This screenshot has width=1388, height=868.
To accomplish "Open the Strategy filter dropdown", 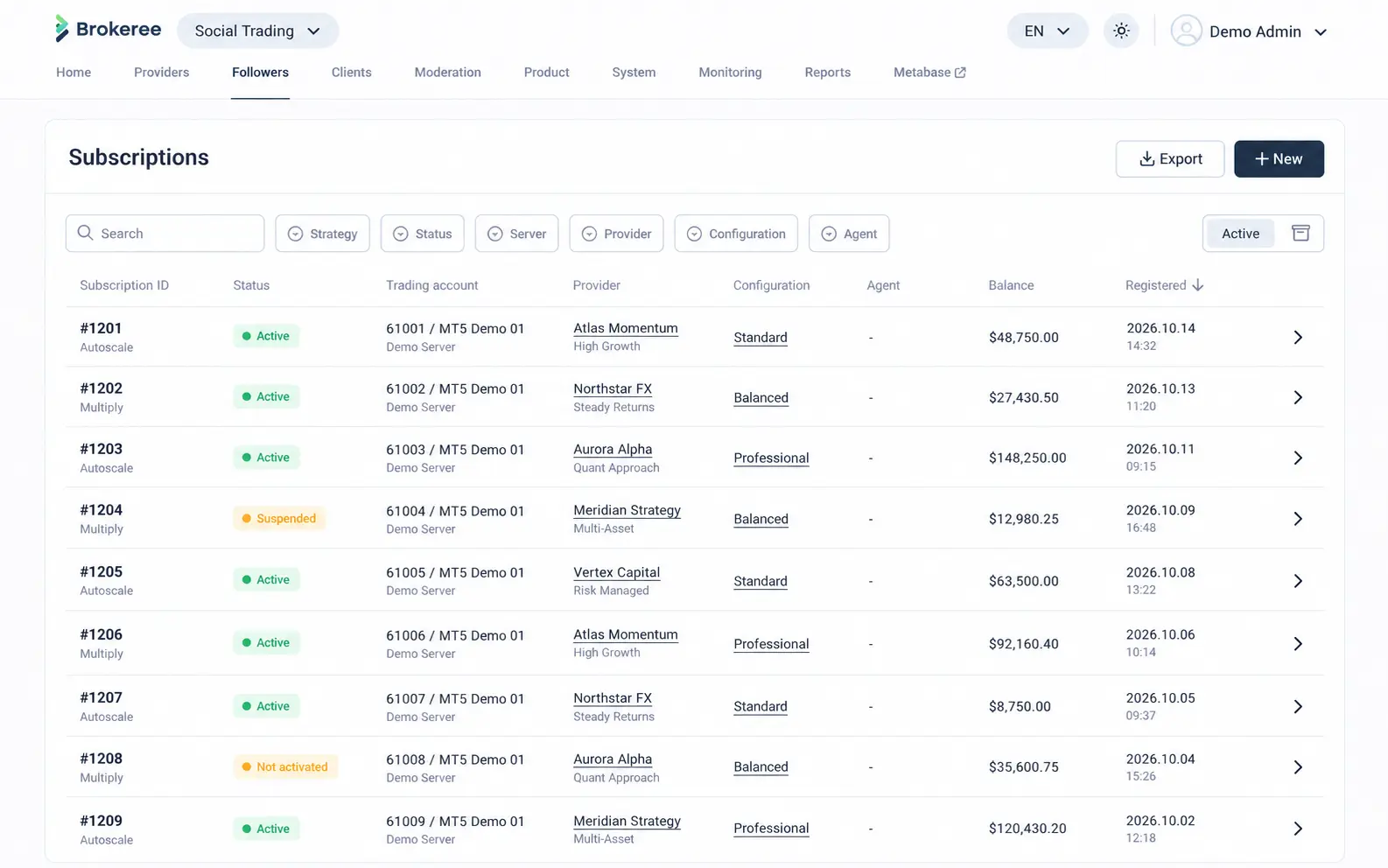I will tap(322, 234).
